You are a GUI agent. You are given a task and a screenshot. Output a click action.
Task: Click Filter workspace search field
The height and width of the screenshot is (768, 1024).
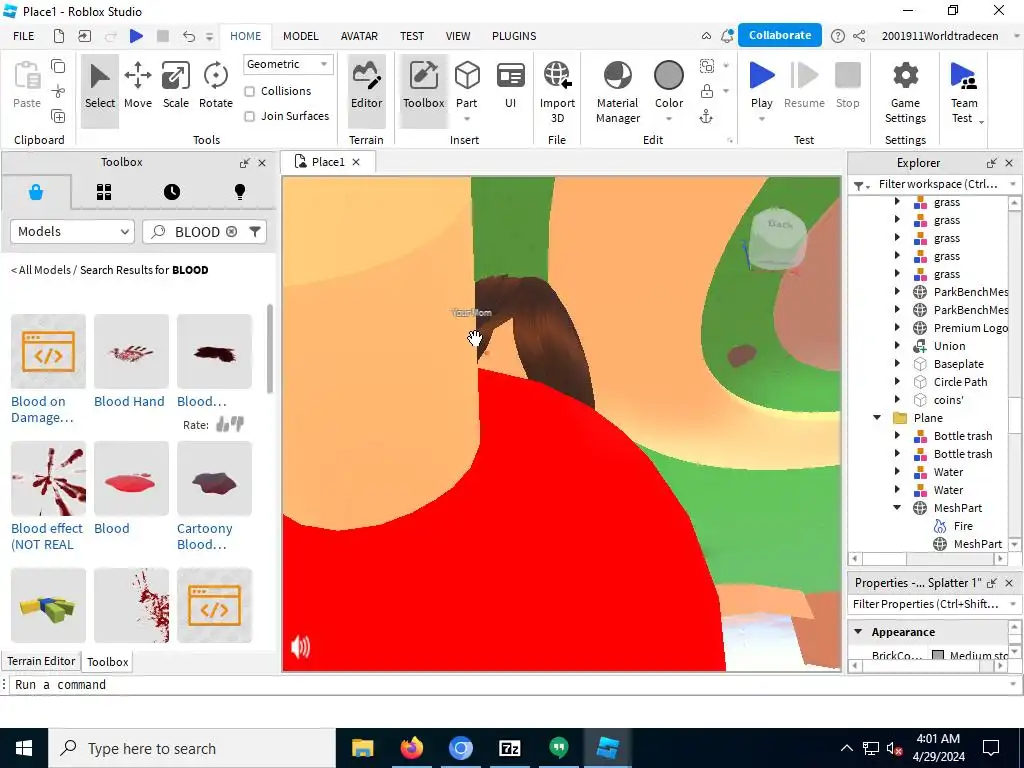coord(938,184)
